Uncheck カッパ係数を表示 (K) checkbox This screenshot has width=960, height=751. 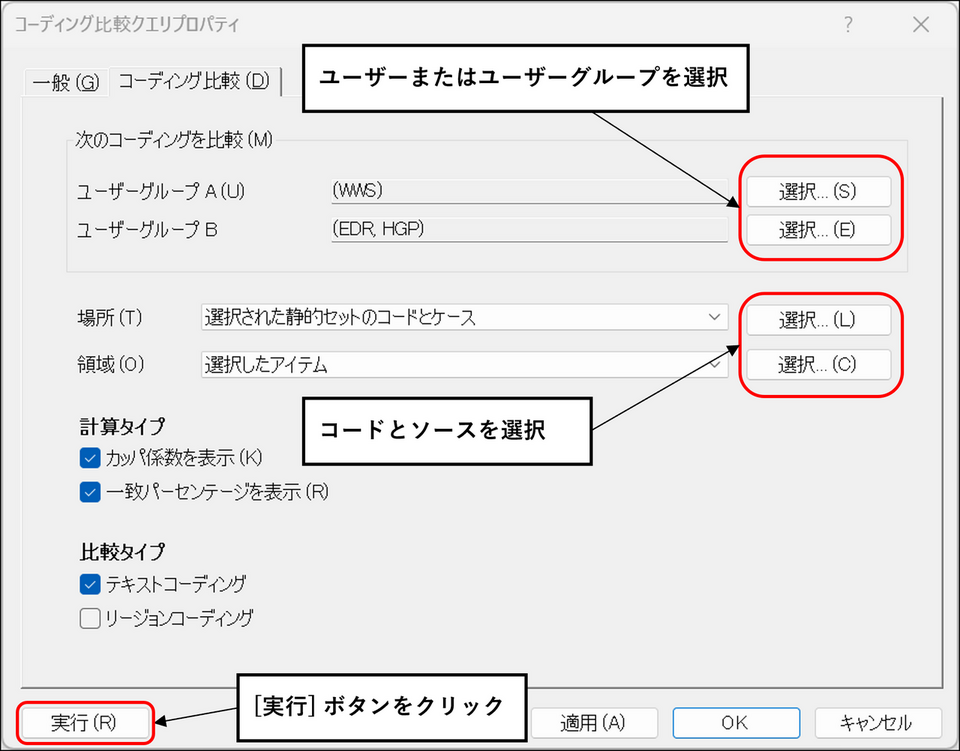[x=90, y=458]
